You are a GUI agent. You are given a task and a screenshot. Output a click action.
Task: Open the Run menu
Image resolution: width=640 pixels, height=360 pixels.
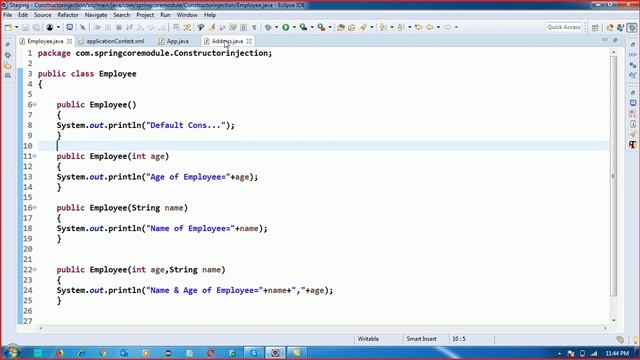165,15
